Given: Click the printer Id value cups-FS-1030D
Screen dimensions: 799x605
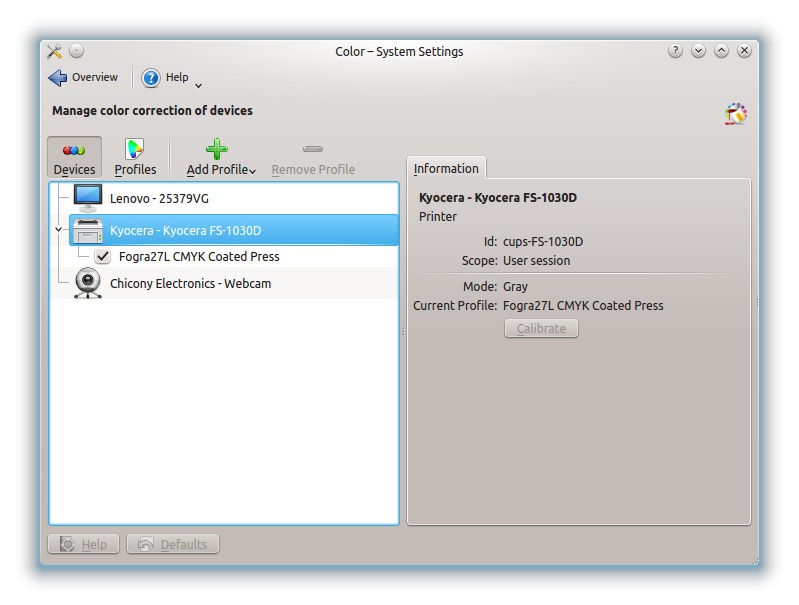Looking at the screenshot, I should point(543,242).
